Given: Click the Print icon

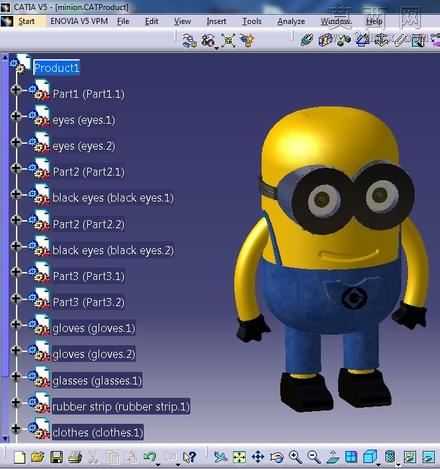Looking at the screenshot, I should pos(75,457).
